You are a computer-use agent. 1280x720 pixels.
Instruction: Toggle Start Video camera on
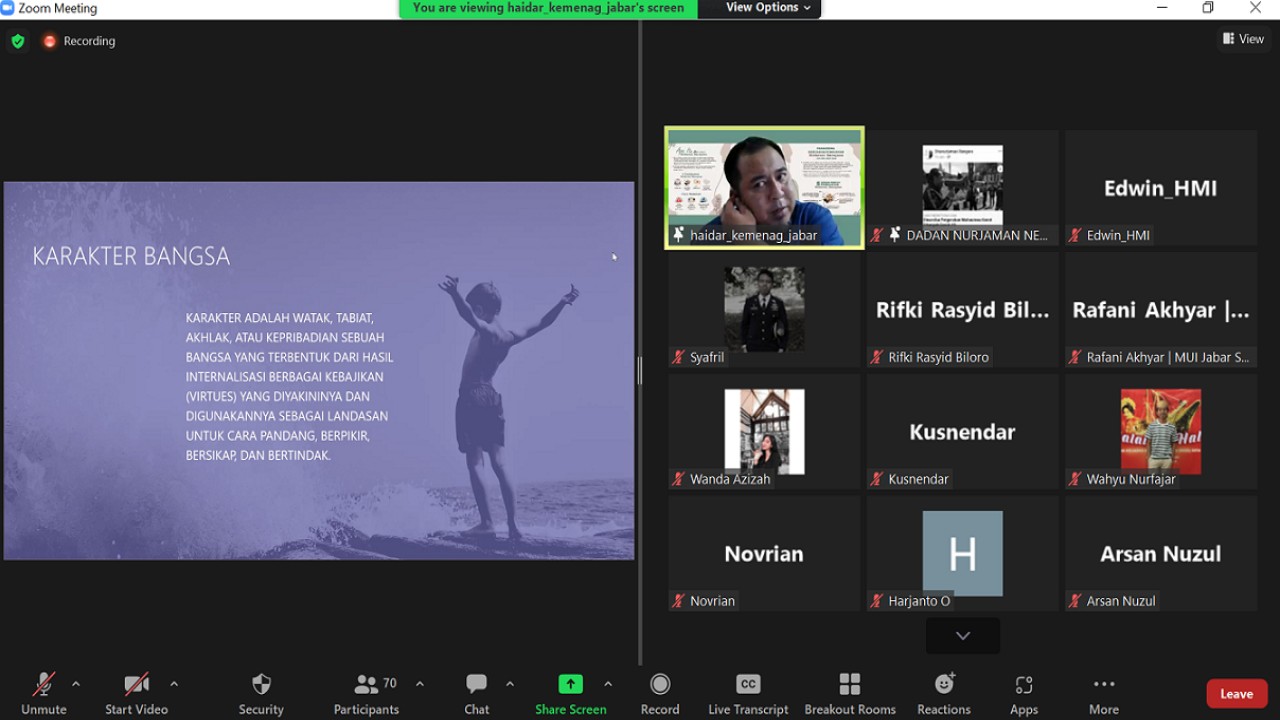136,685
